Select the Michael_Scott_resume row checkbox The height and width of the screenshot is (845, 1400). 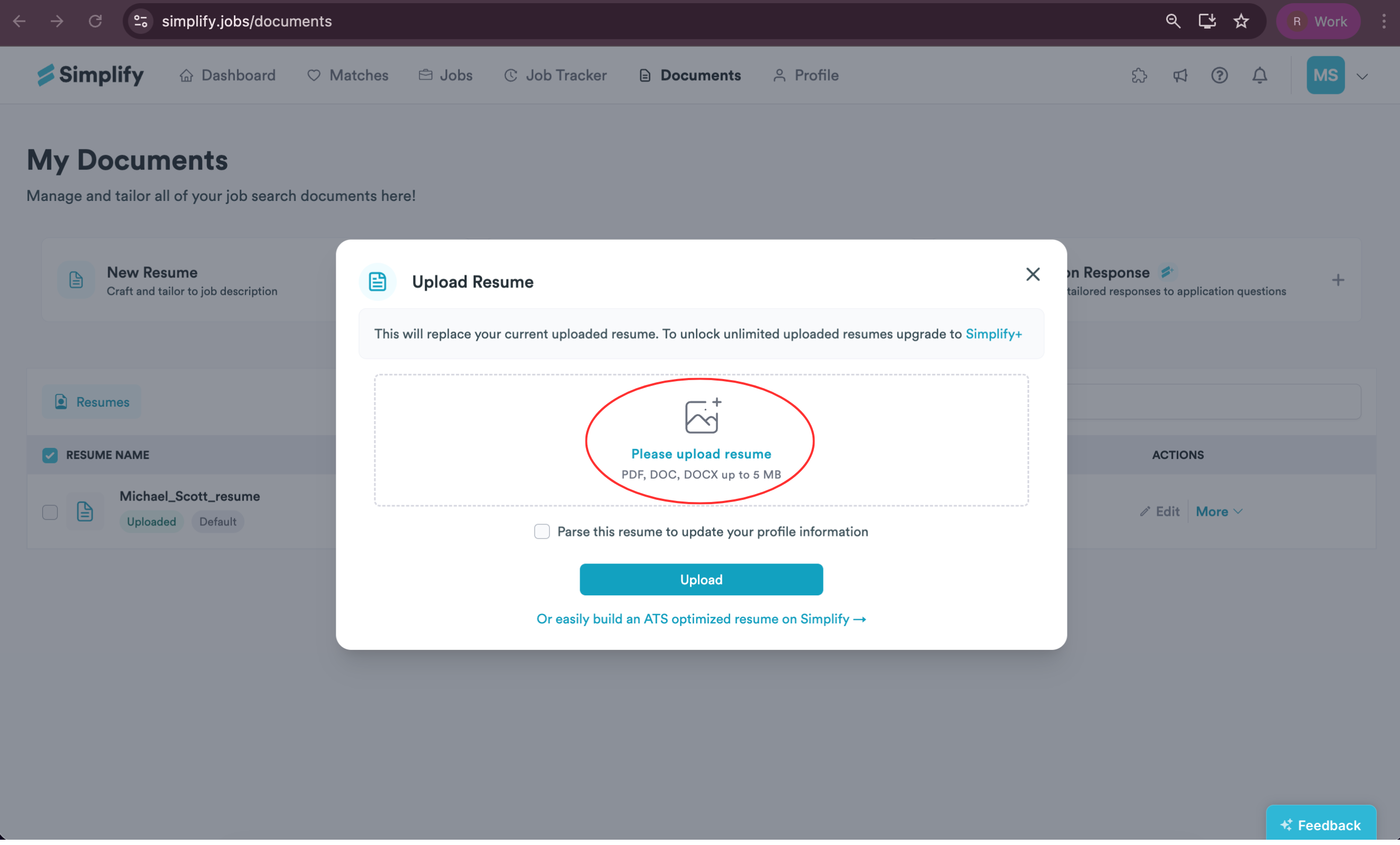tap(50, 512)
